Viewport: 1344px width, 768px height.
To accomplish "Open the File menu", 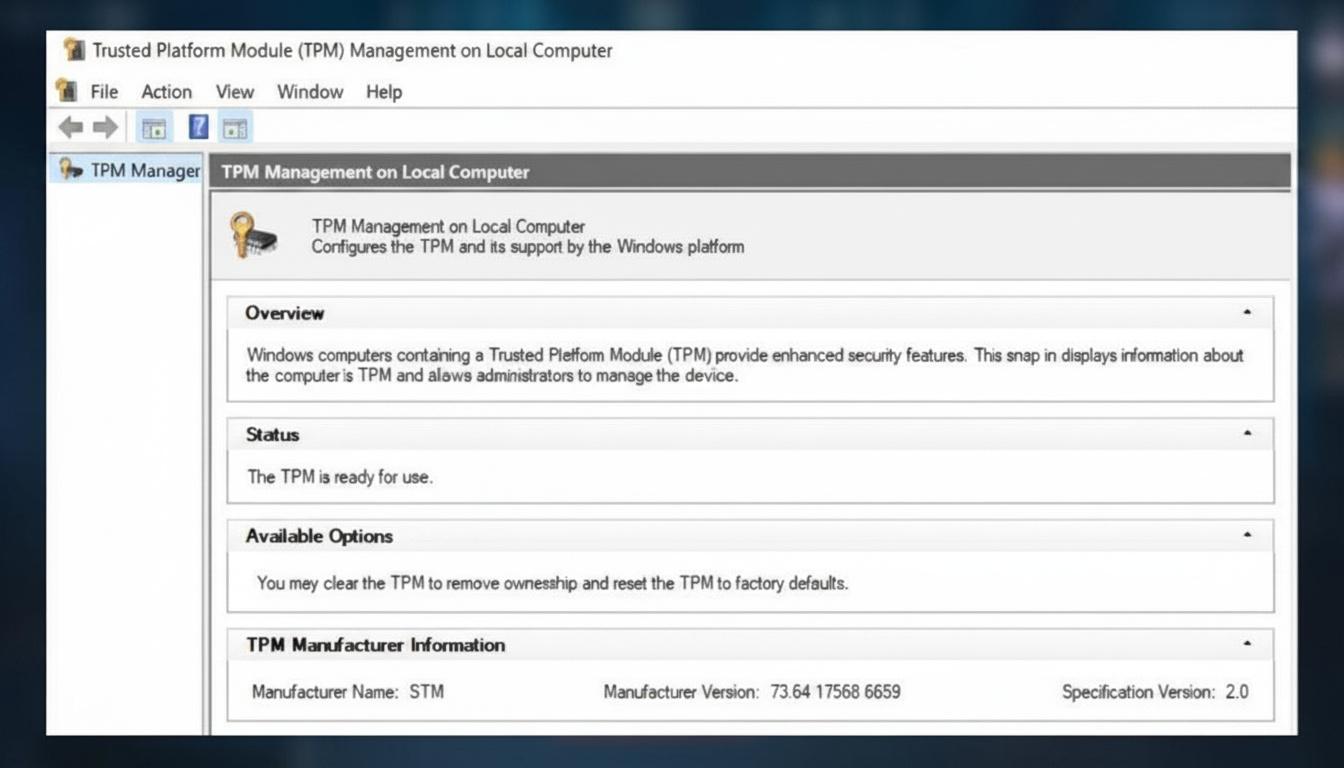I will [104, 92].
